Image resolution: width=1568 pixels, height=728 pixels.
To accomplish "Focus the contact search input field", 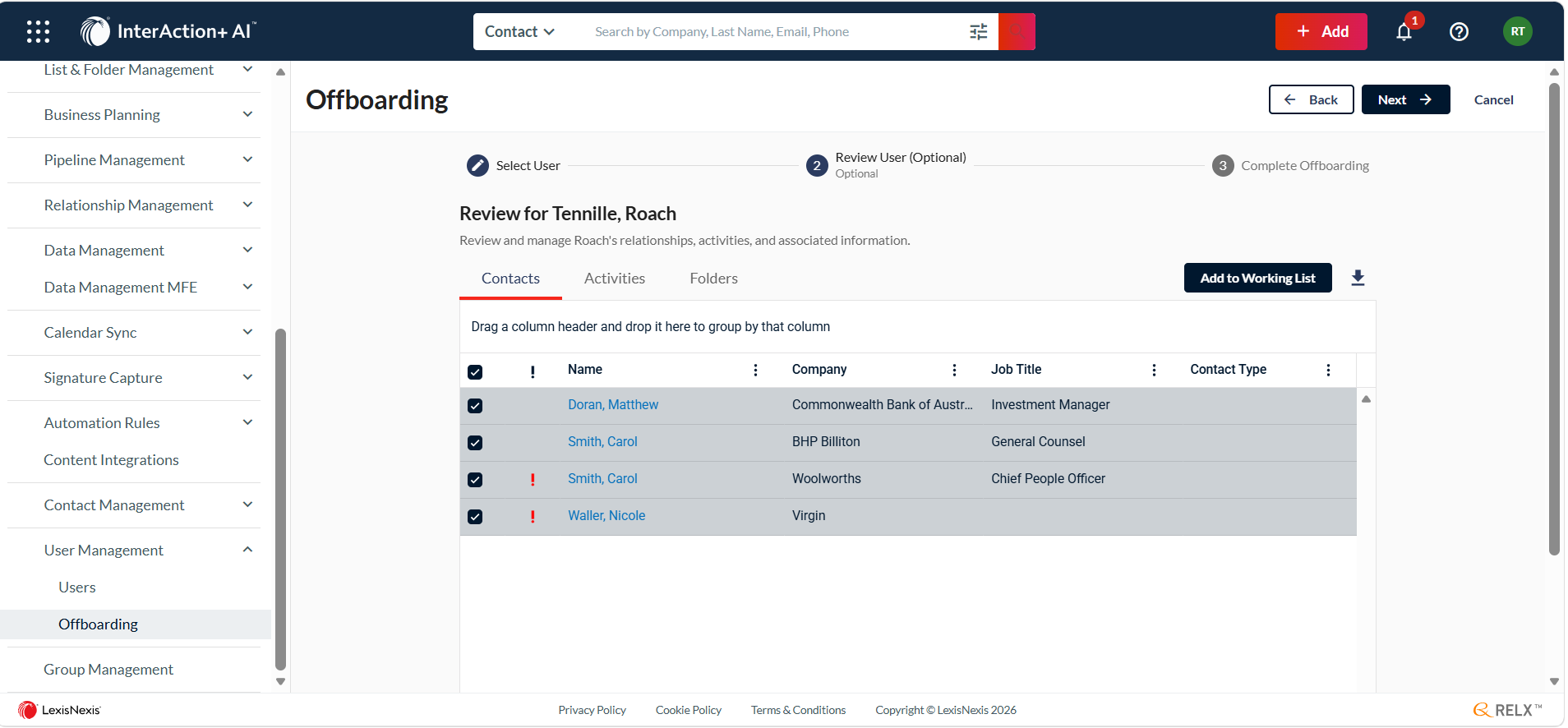I will (777, 32).
